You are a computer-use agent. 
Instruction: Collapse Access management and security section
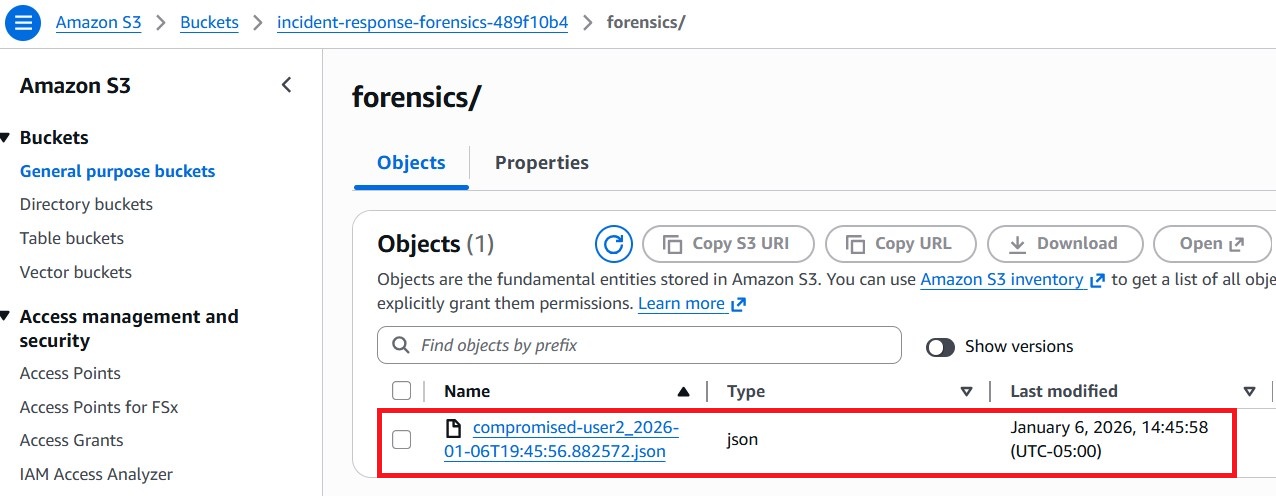[5, 317]
